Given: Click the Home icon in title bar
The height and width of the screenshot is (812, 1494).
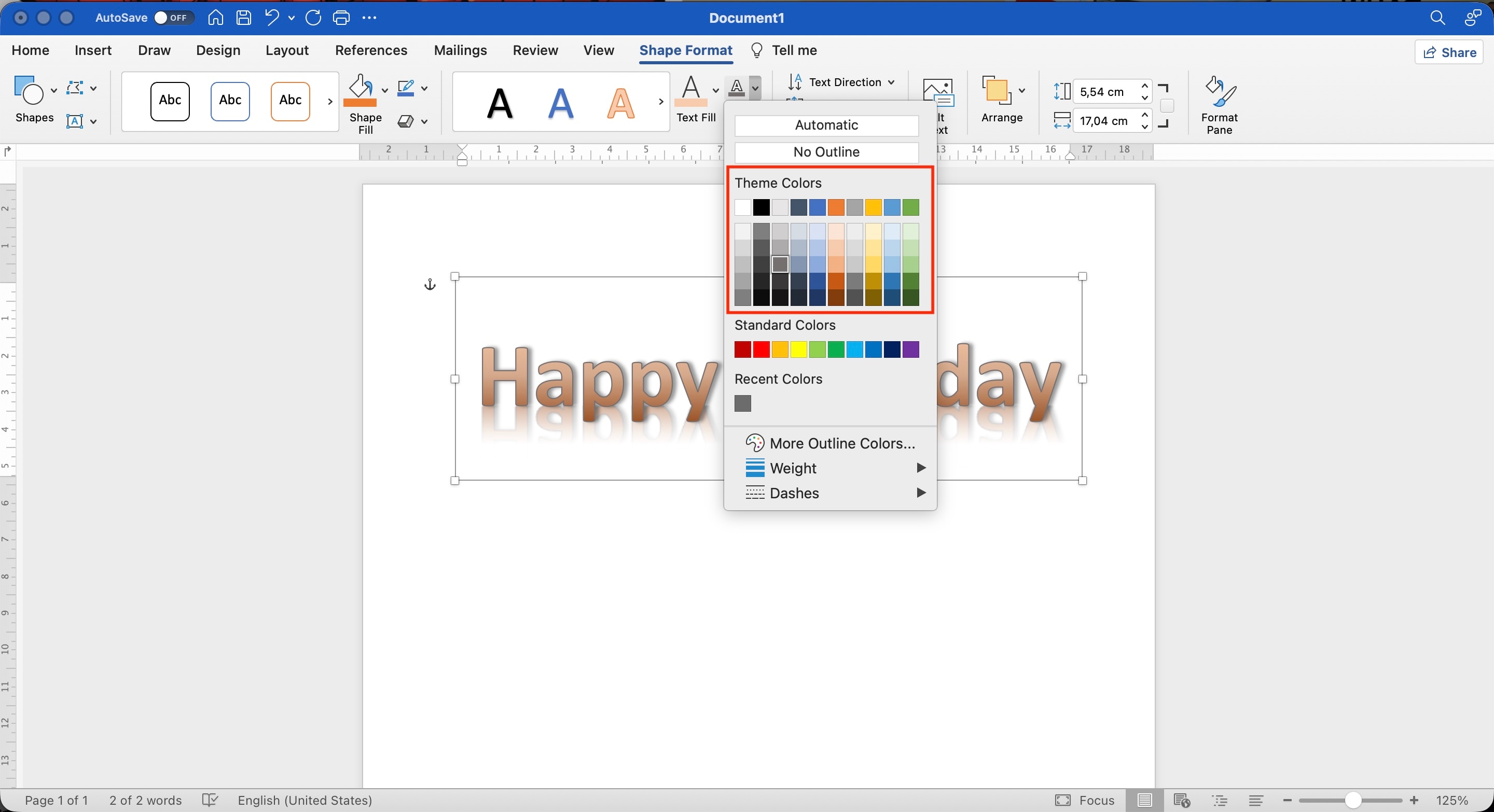Looking at the screenshot, I should tap(215, 18).
